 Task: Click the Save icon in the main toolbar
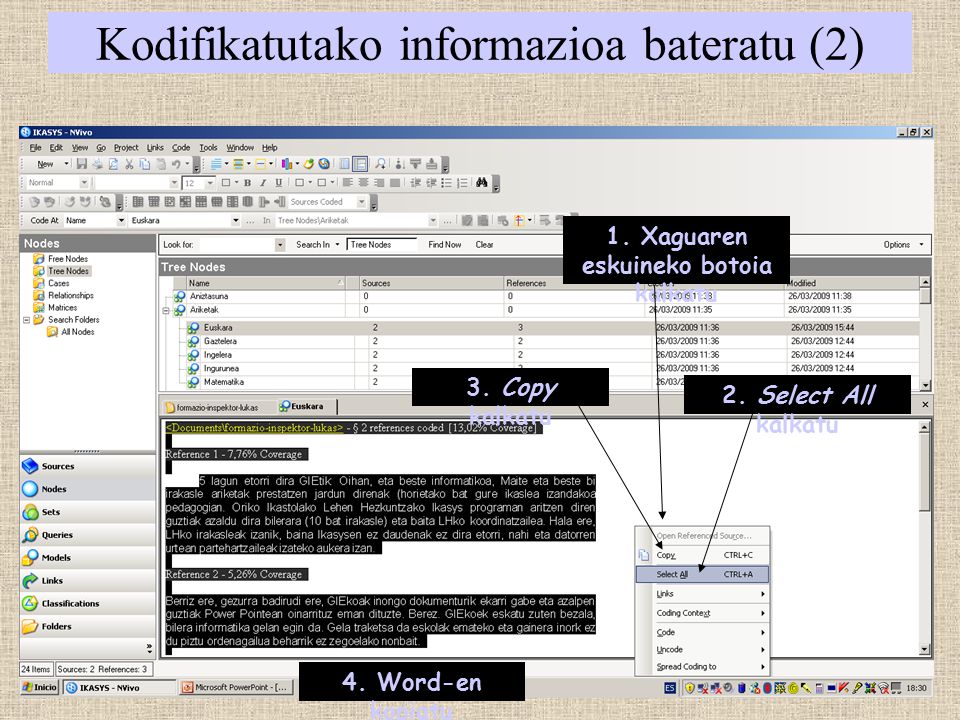pos(81,164)
